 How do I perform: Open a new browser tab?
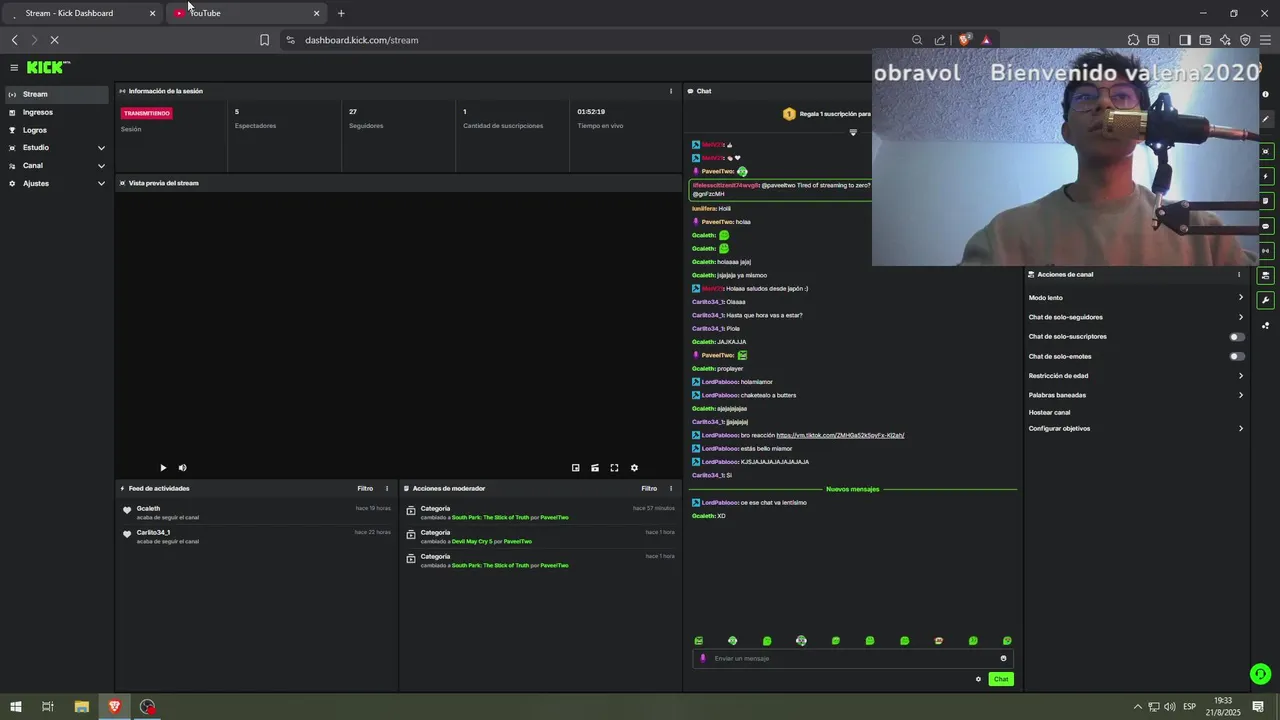click(x=341, y=13)
